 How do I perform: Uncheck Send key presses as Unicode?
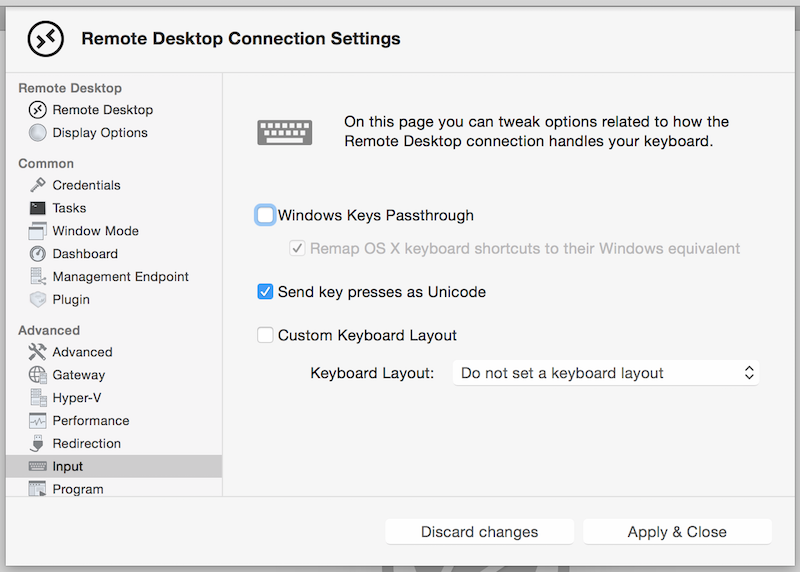[265, 292]
